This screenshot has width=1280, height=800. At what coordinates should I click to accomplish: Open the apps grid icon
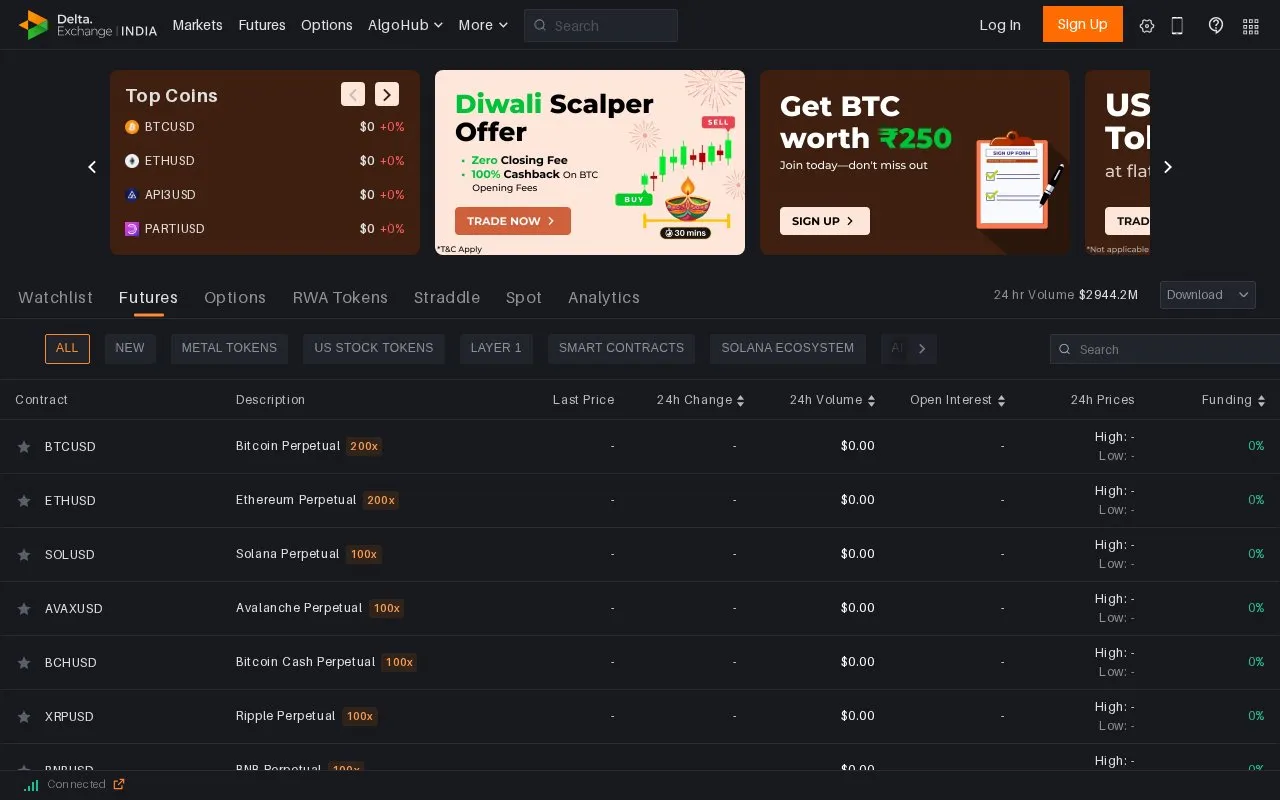(x=1250, y=26)
